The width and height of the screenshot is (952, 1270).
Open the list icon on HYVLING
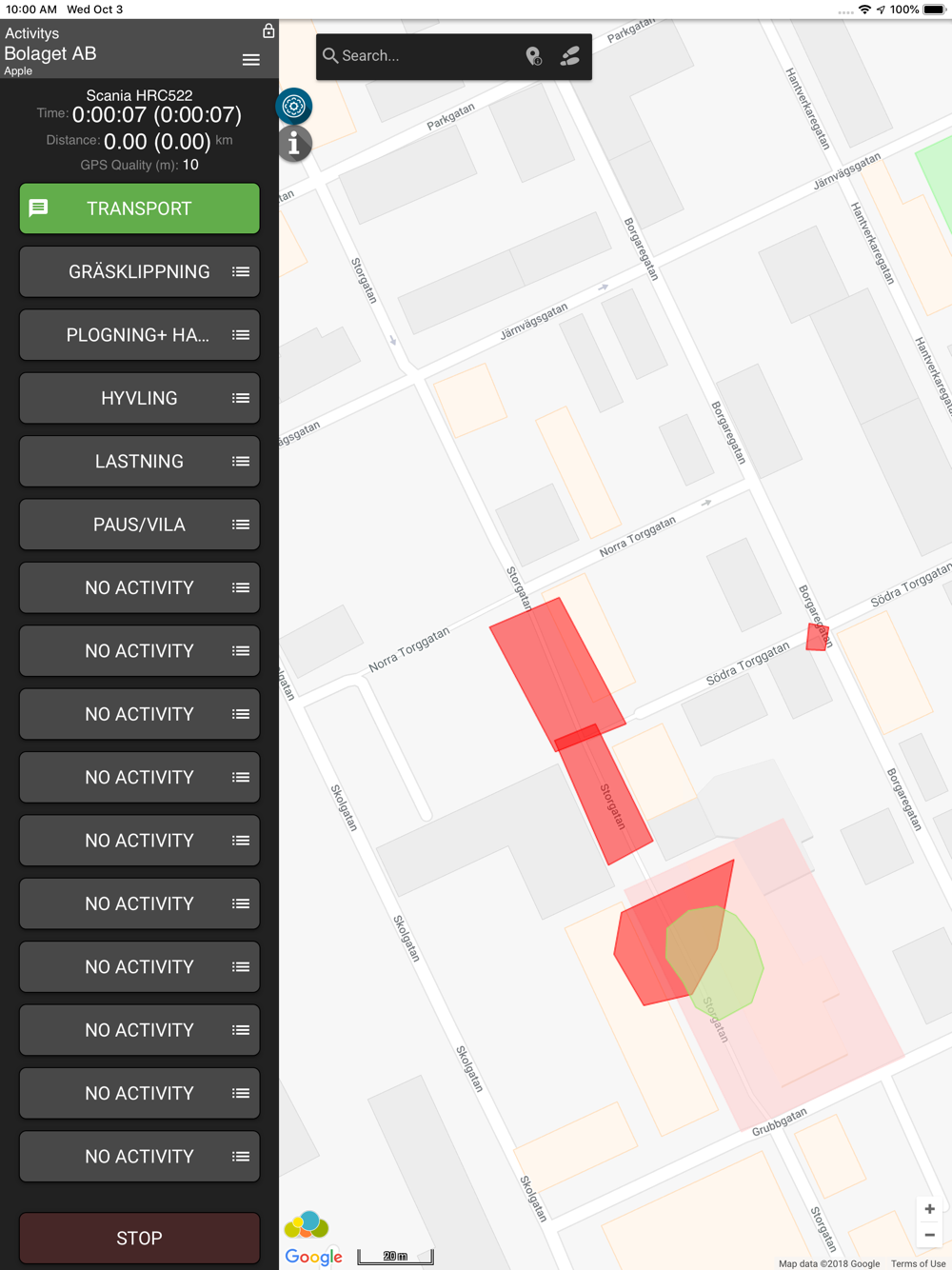(241, 398)
